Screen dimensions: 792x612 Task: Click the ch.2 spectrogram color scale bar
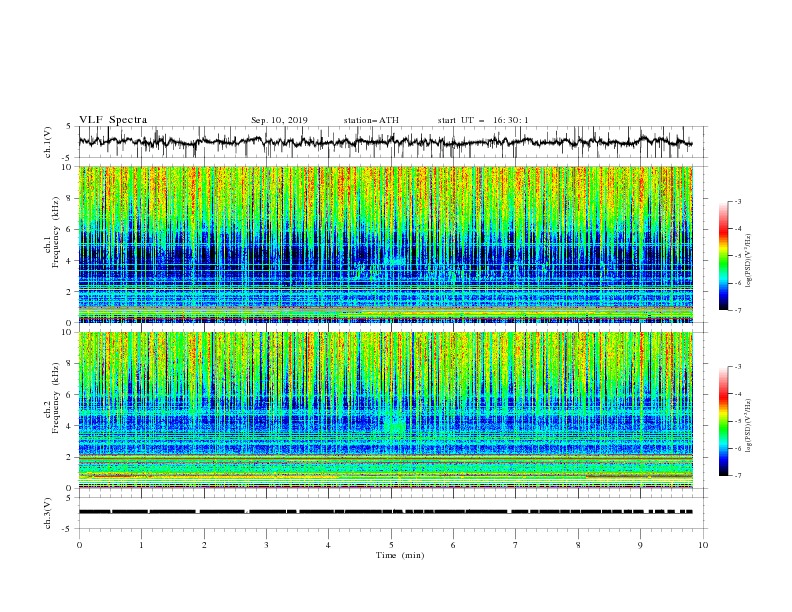[724, 421]
